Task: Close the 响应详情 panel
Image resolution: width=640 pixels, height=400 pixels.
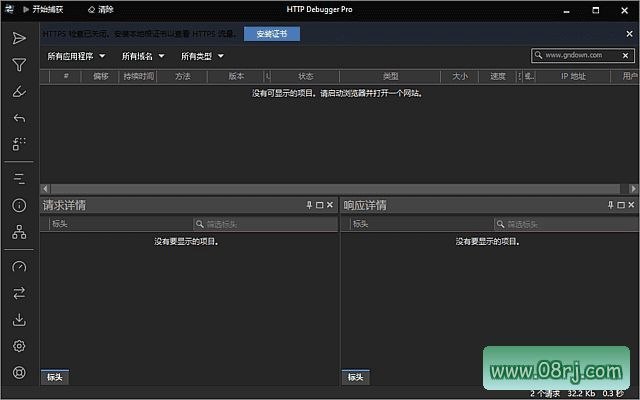Action: click(631, 205)
